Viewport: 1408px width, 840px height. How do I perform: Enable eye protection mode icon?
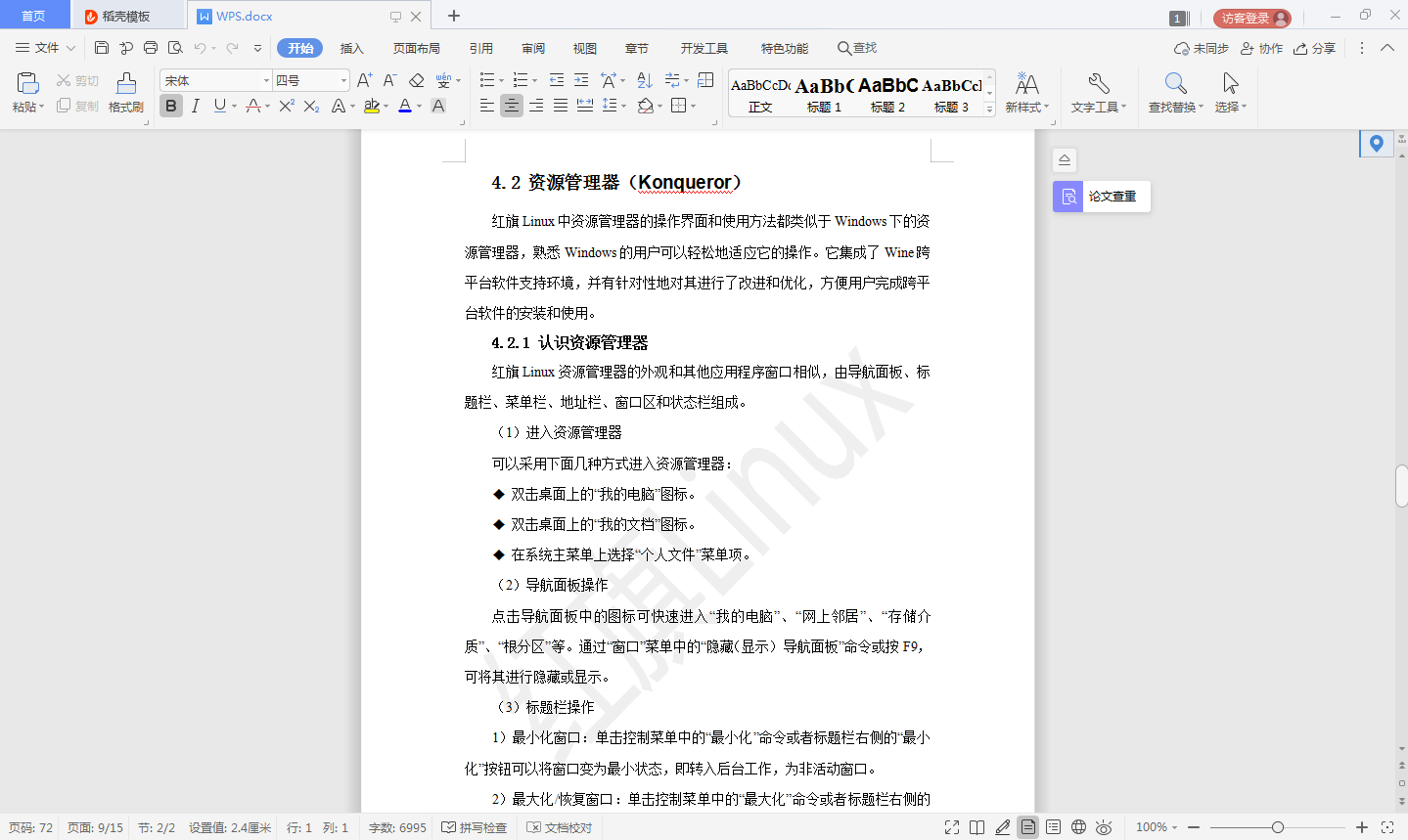[1104, 827]
